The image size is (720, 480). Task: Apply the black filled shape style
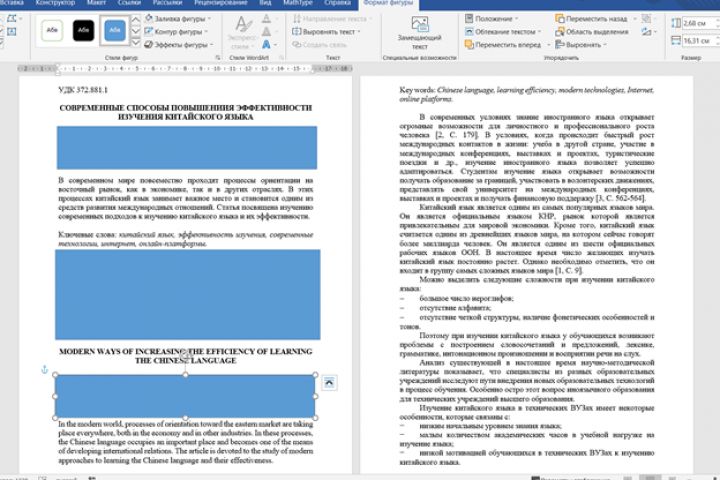click(x=83, y=30)
